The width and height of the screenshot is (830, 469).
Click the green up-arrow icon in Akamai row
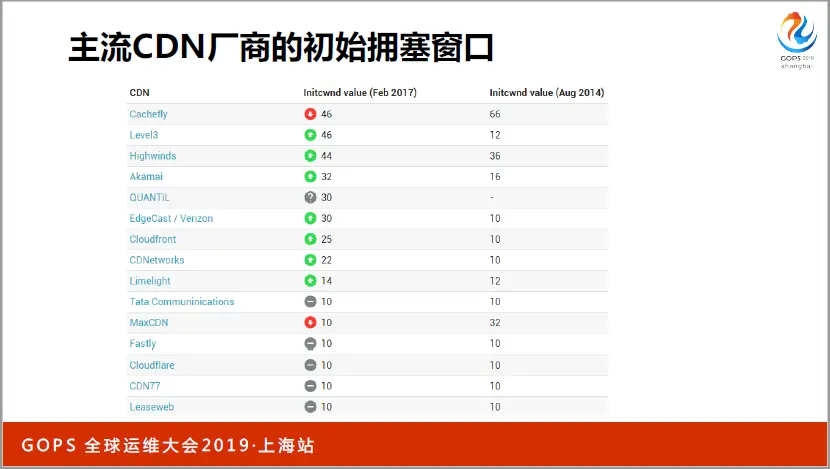pyautogui.click(x=310, y=176)
